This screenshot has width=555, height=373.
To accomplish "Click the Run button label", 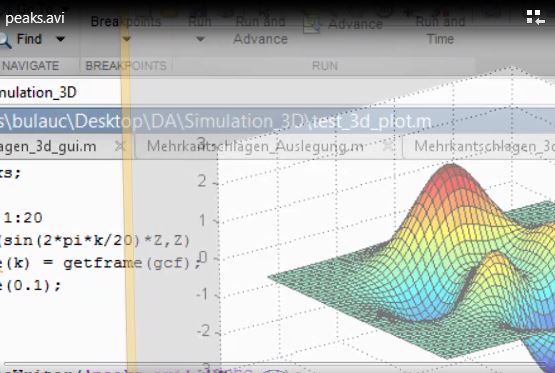I will pyautogui.click(x=200, y=22).
